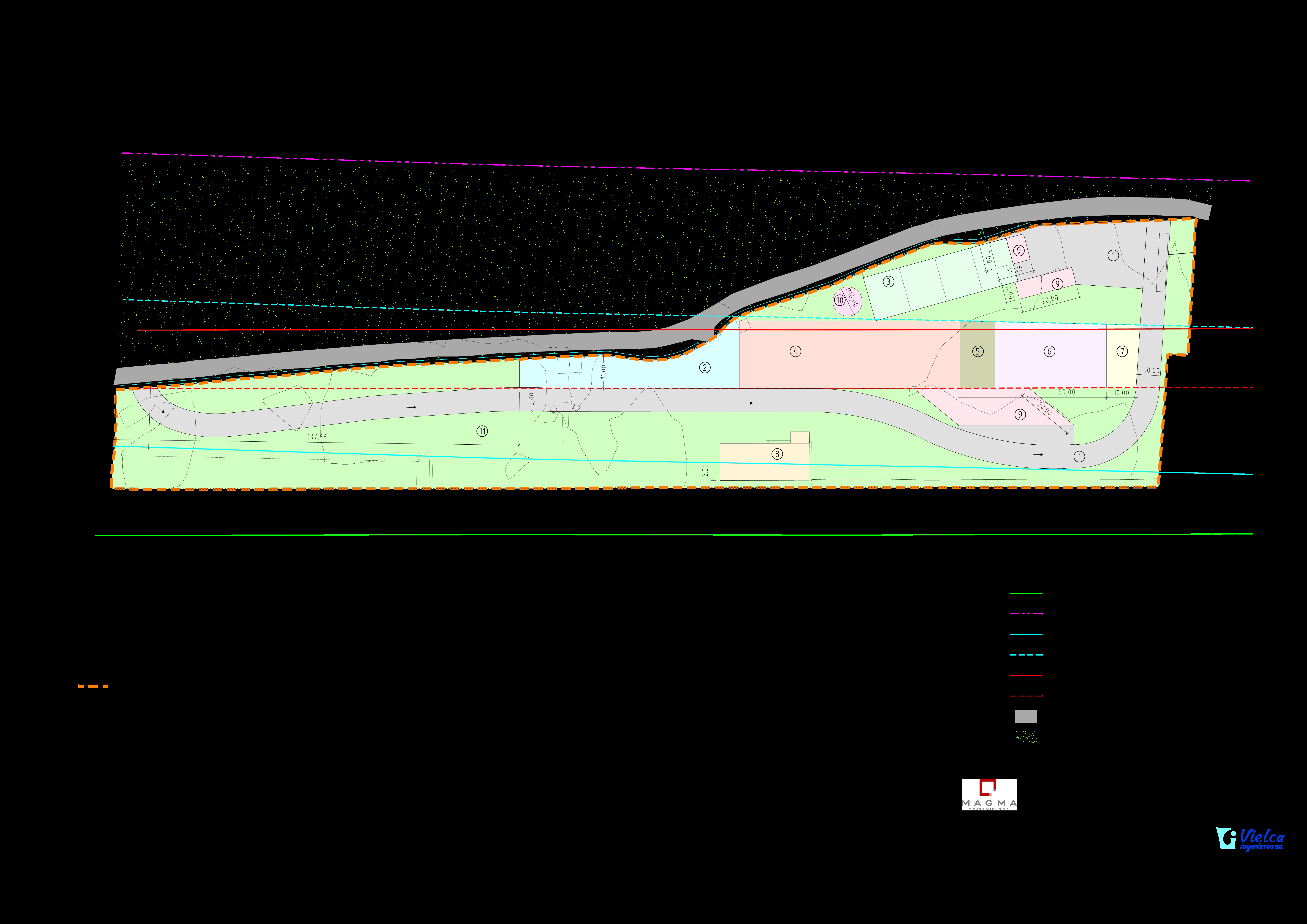1307x924 pixels.
Task: Select the solid green legend line sample
Action: 1026,593
